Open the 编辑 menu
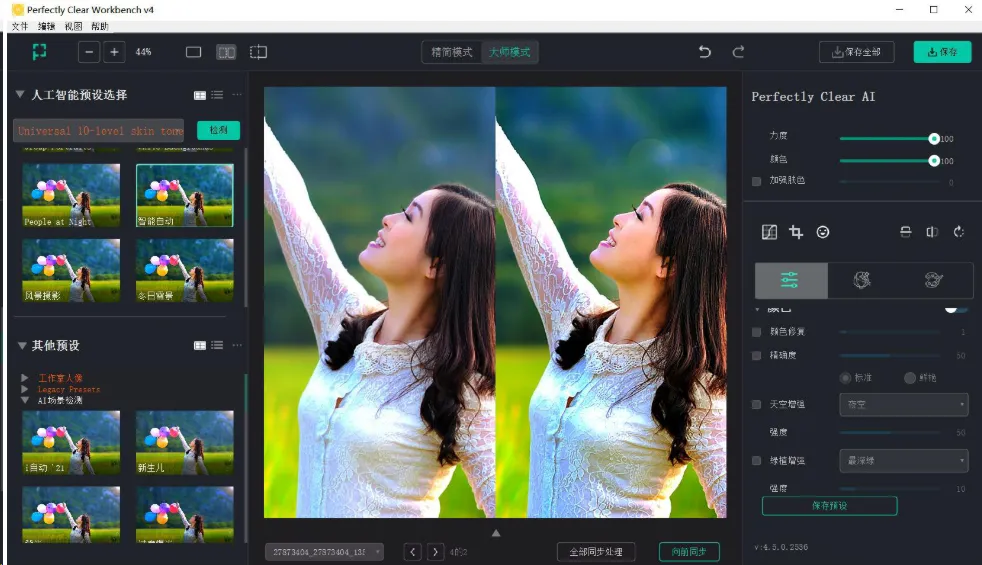Screen dimensions: 982x565 click(x=46, y=26)
